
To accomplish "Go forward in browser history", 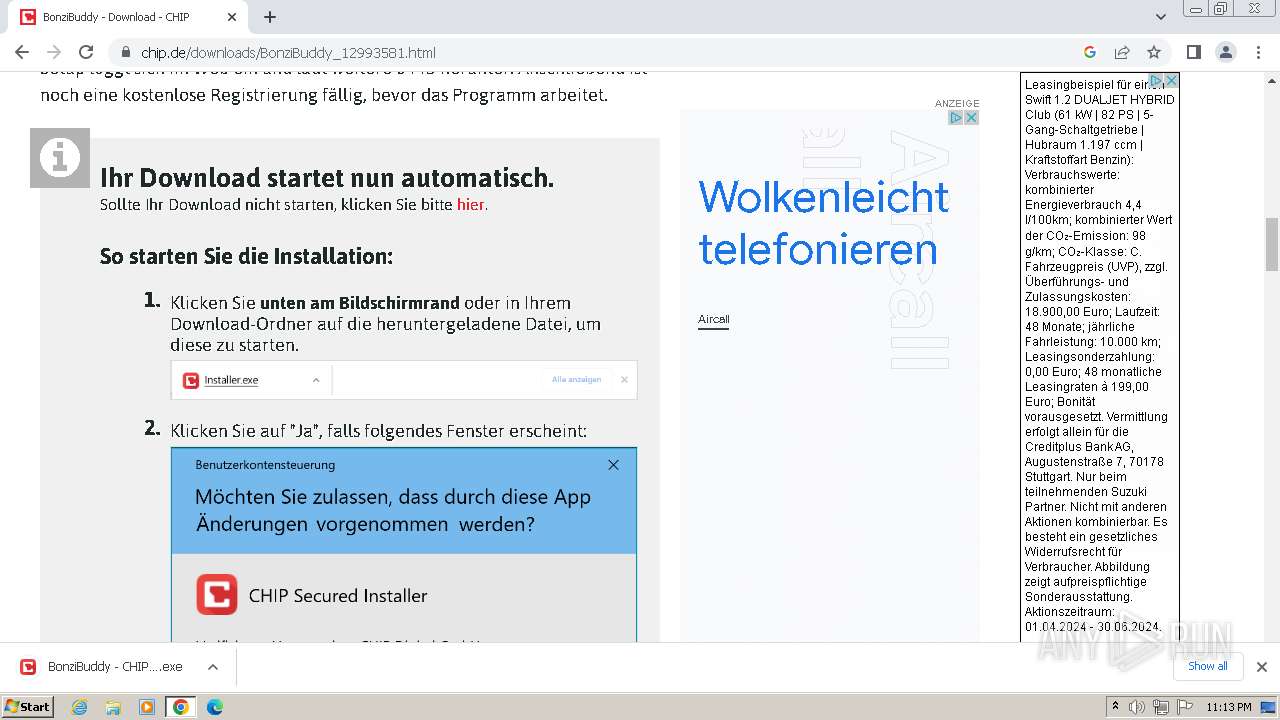I will coord(54,52).
